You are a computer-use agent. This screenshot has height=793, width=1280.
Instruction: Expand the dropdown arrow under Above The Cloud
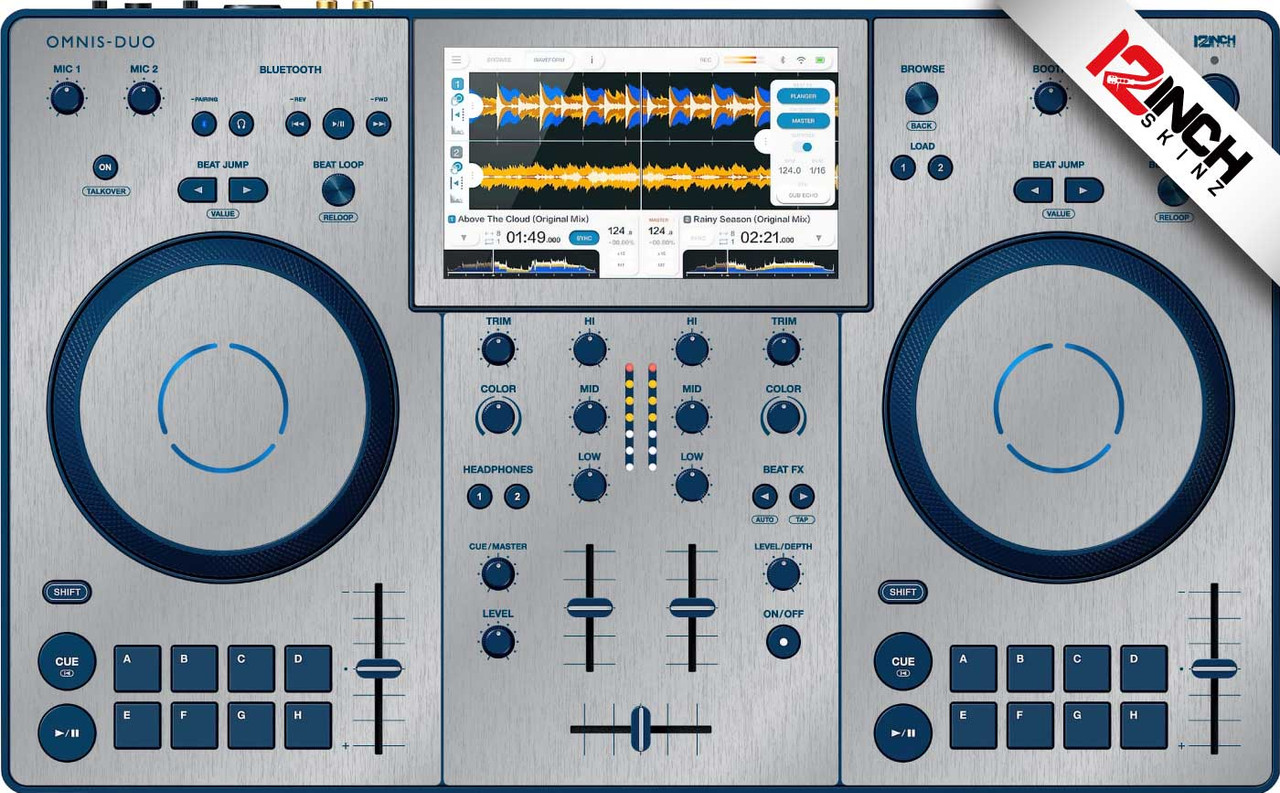[463, 238]
